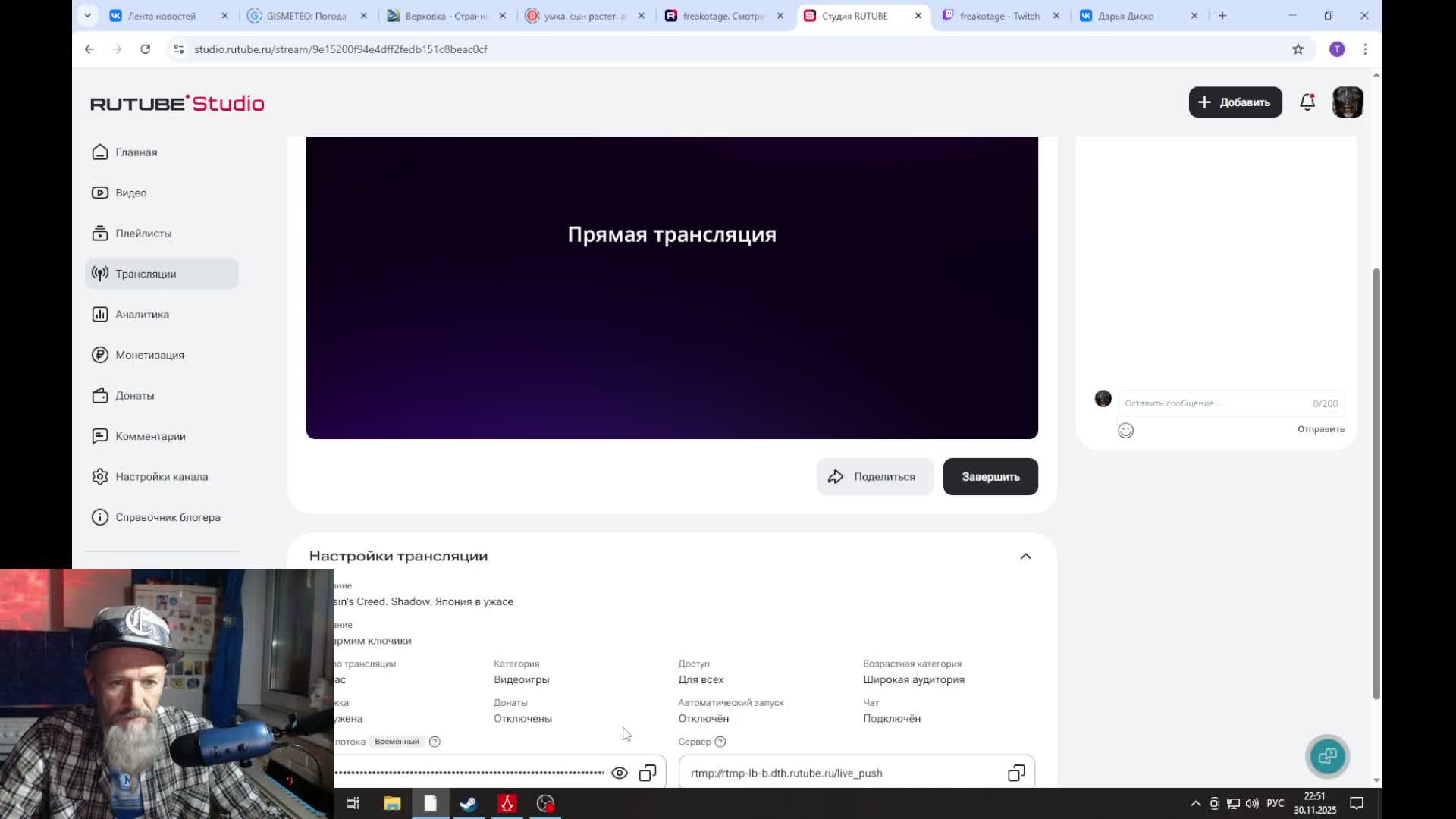This screenshot has height=819, width=1456.
Task: Open Аналитика in sidebar
Action: pyautogui.click(x=142, y=315)
